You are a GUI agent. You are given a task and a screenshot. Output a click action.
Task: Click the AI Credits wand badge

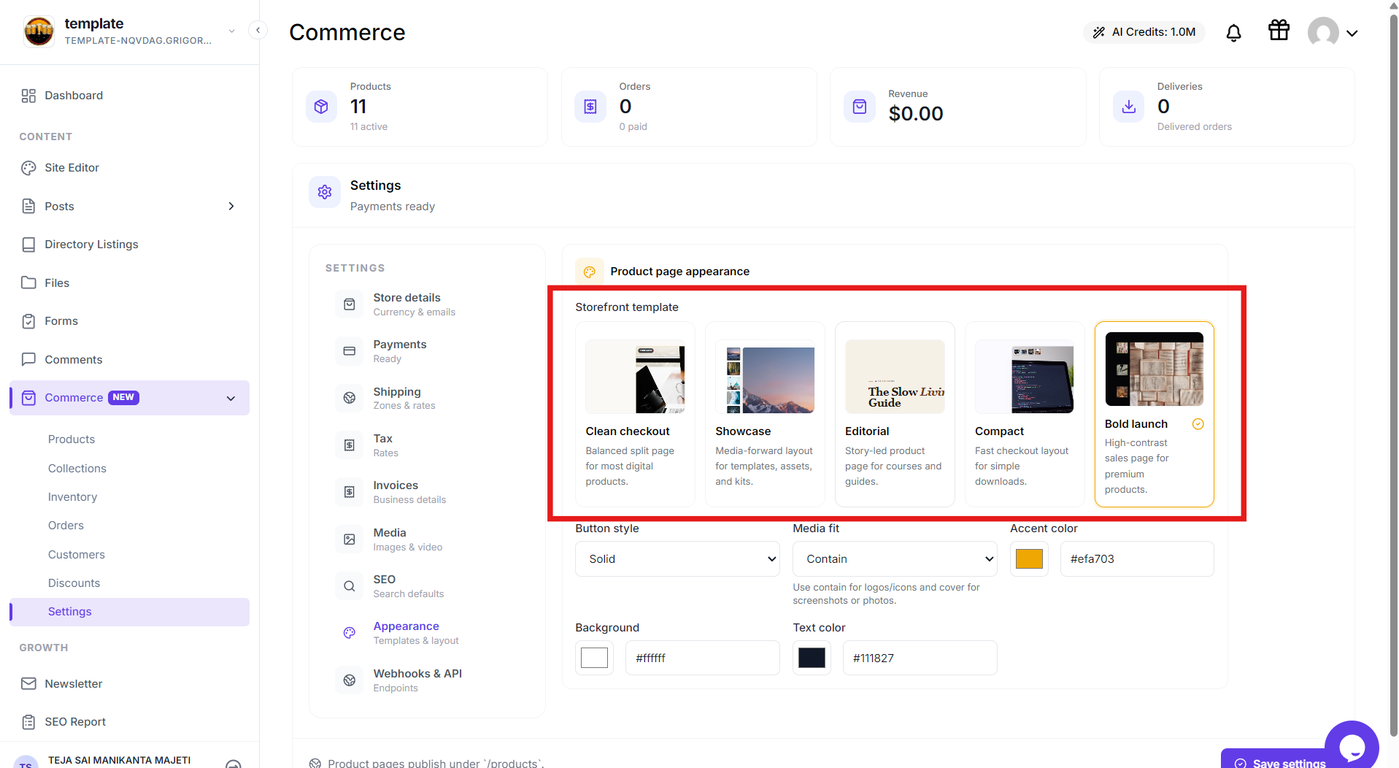pyautogui.click(x=1144, y=32)
